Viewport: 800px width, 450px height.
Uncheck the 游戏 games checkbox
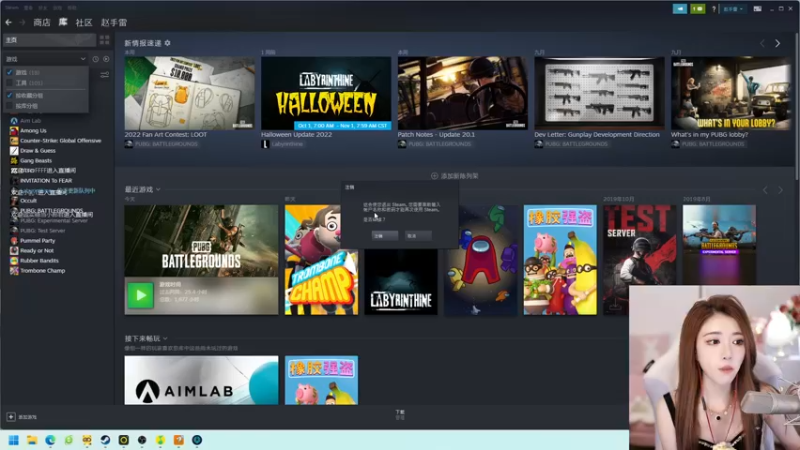[9, 72]
